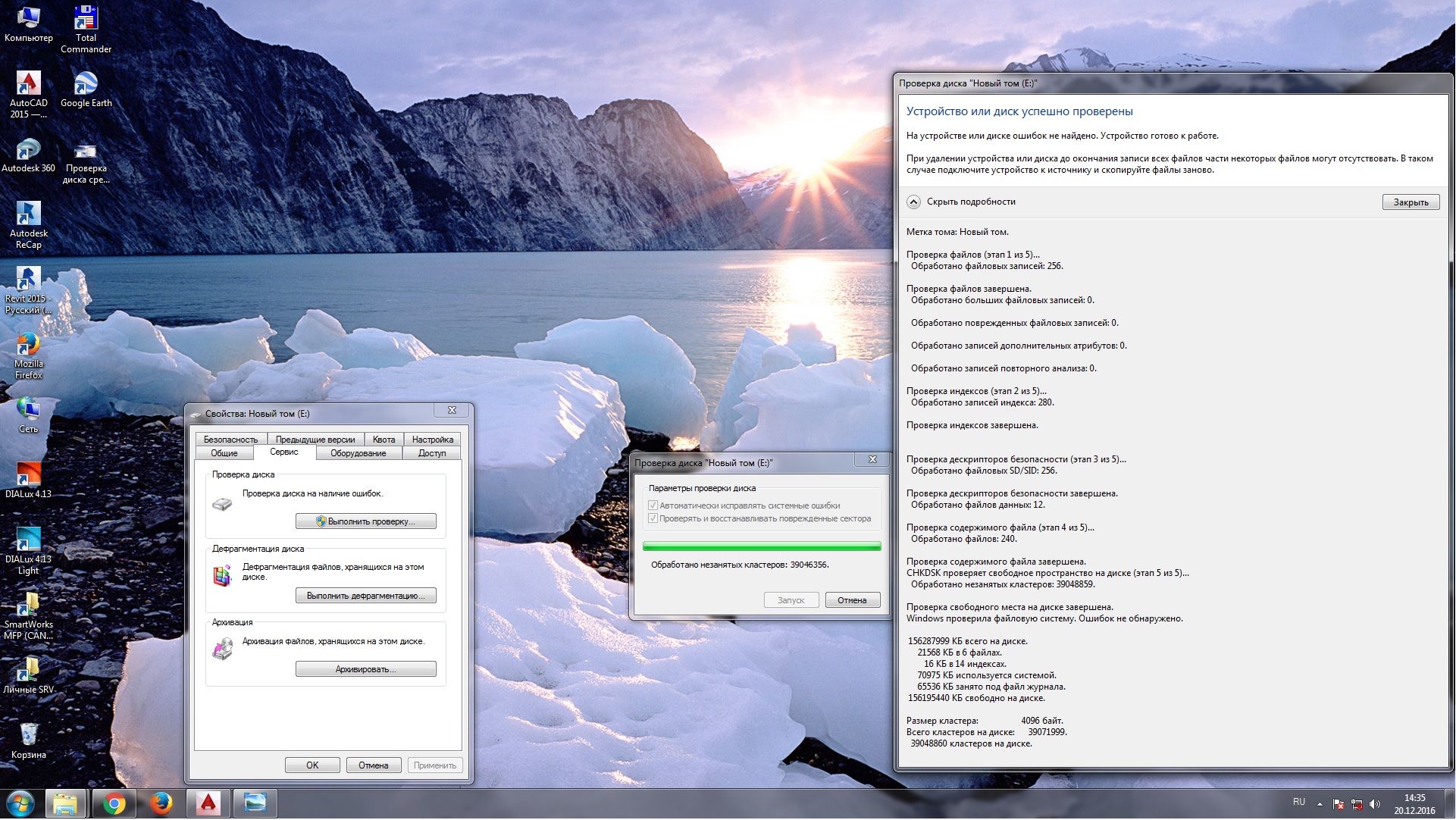The height and width of the screenshot is (820, 1456).
Task: Collapse details with Скрыть подробности arrow
Action: tap(913, 202)
